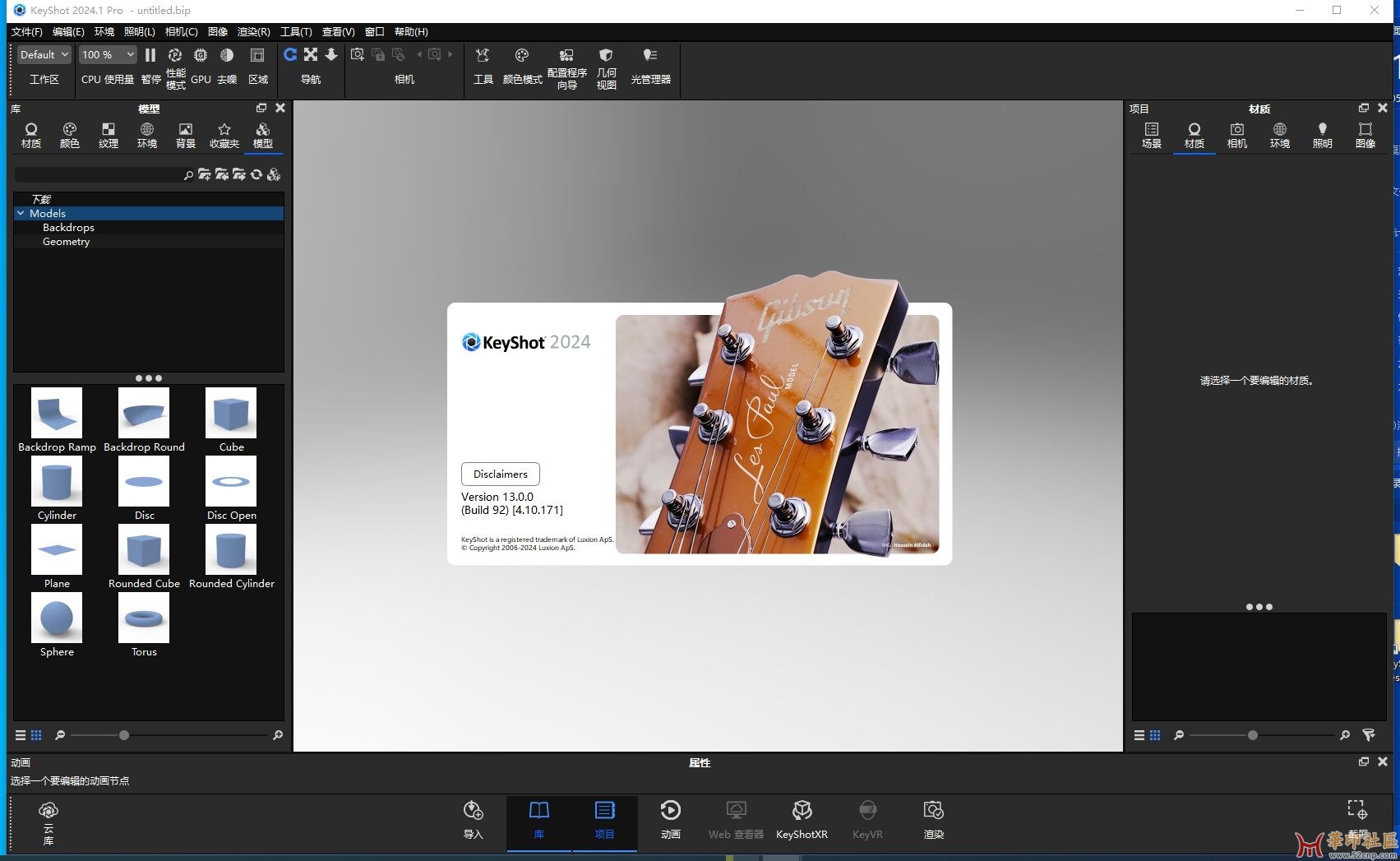Click the add camera icon

coord(358,54)
